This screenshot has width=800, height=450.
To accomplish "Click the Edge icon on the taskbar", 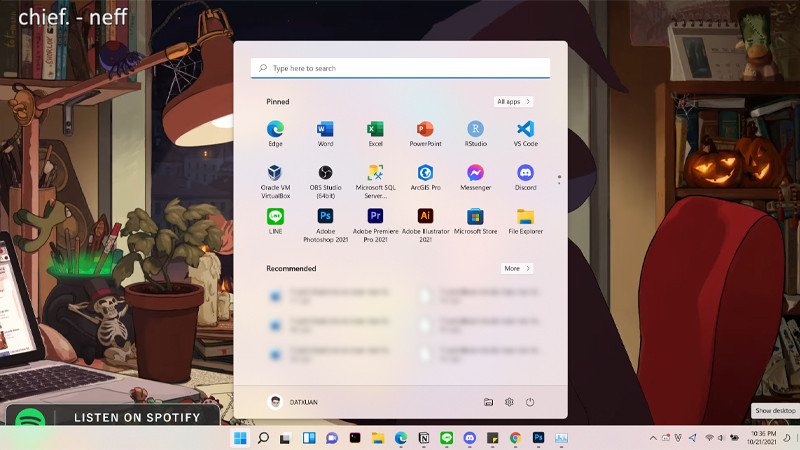I will pos(401,438).
